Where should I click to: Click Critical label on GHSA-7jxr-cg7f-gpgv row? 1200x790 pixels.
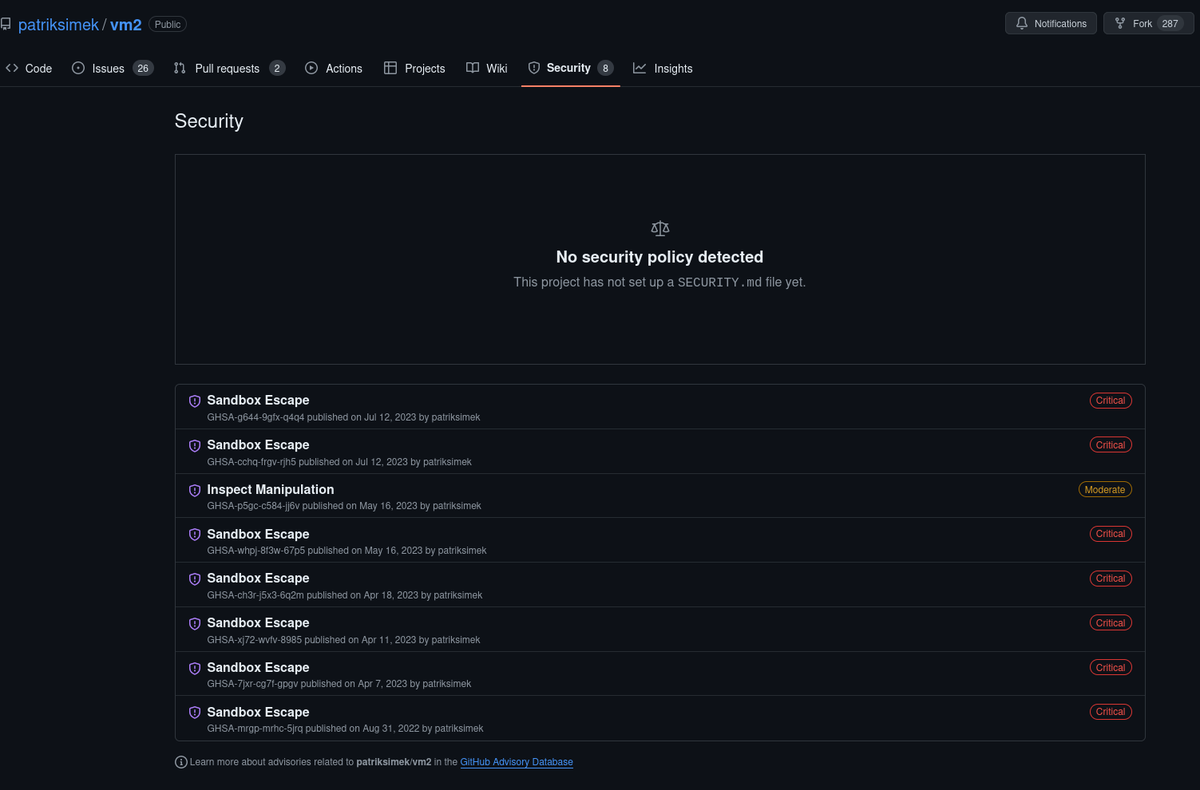(1110, 667)
